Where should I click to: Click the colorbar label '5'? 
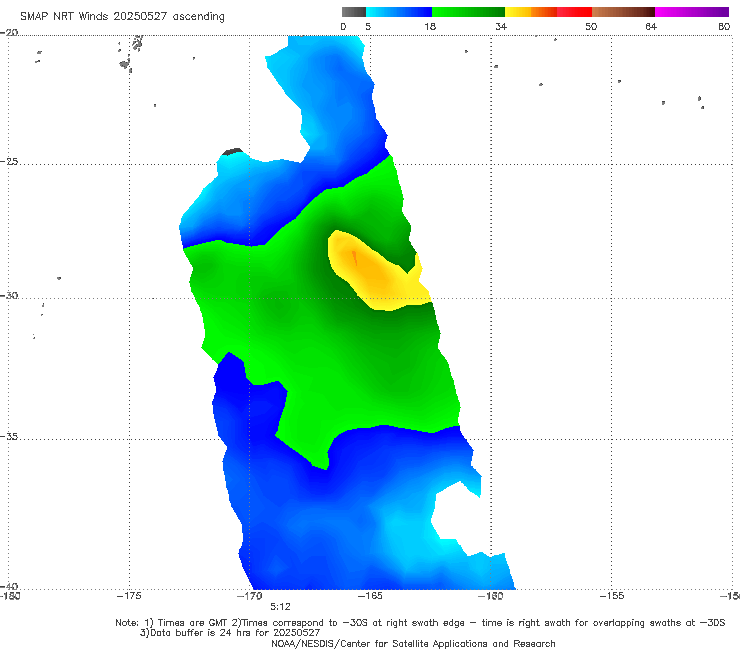(368, 26)
